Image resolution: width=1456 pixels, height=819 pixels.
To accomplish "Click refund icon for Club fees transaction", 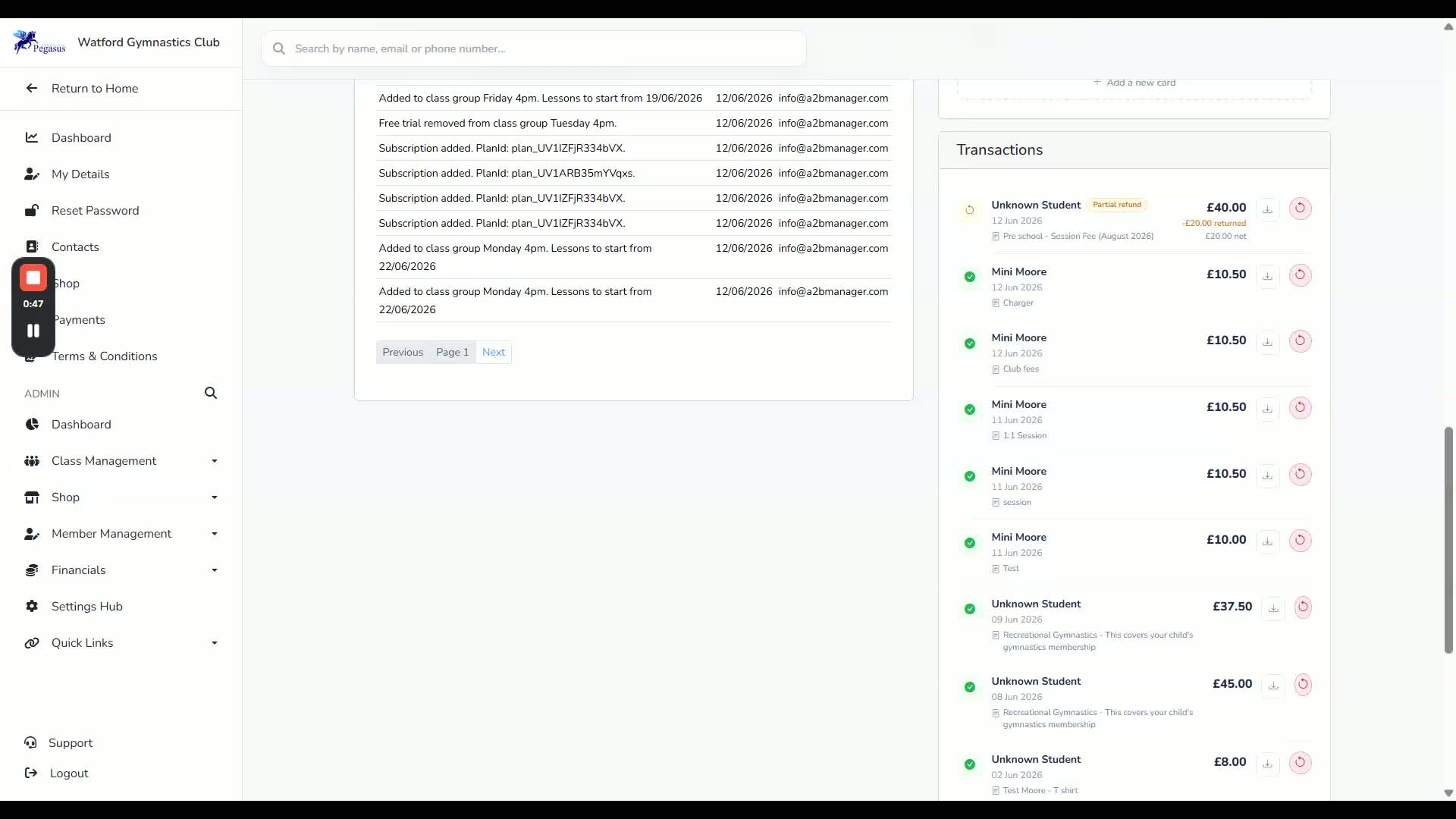I will coord(1300,341).
